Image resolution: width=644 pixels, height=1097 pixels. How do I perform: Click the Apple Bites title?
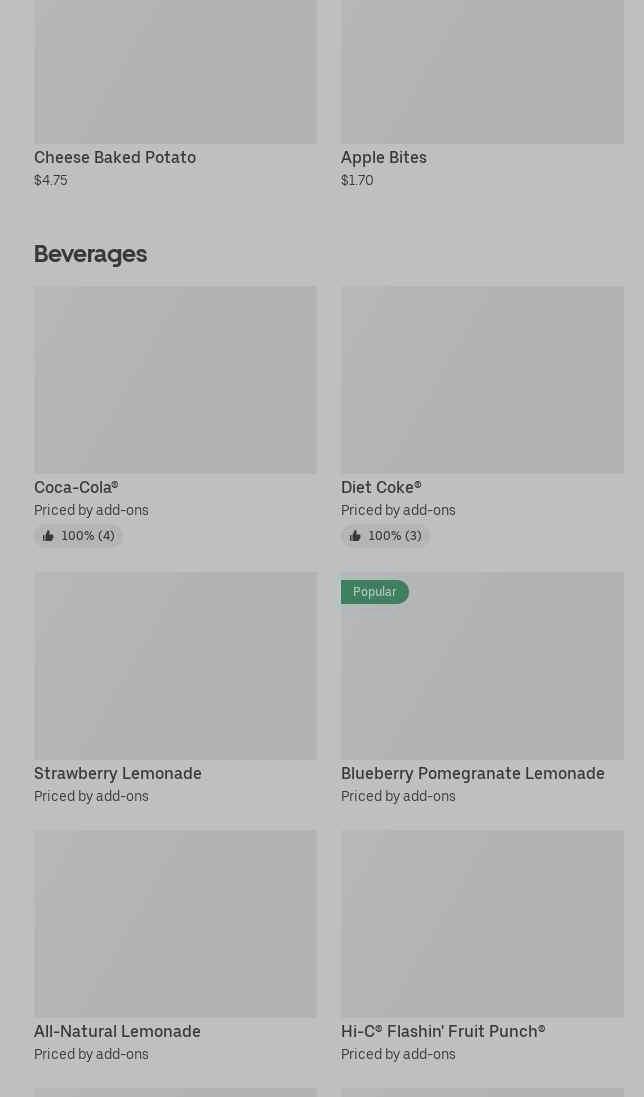point(383,158)
